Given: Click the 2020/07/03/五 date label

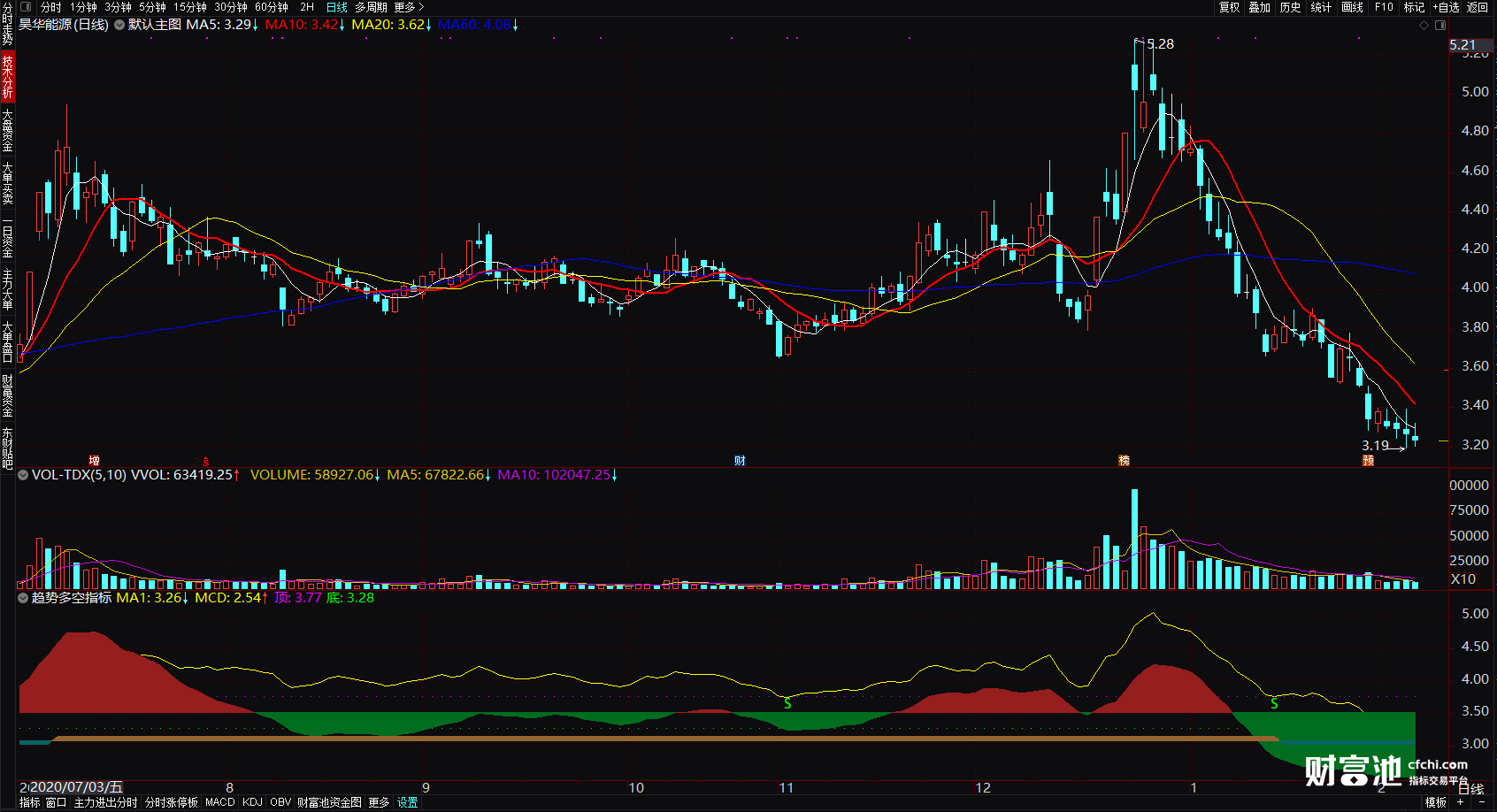Looking at the screenshot, I should 76,787.
